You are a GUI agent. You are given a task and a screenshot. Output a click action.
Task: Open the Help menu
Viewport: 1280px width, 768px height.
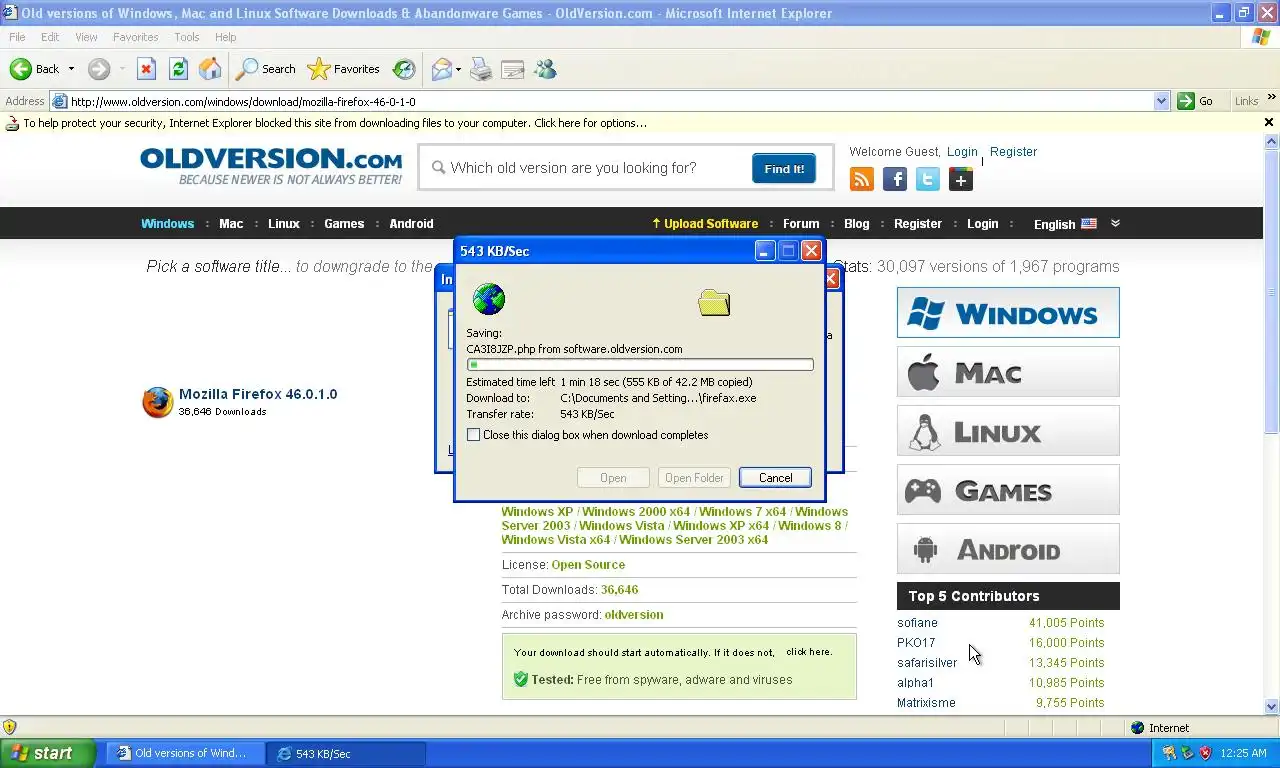click(x=225, y=37)
